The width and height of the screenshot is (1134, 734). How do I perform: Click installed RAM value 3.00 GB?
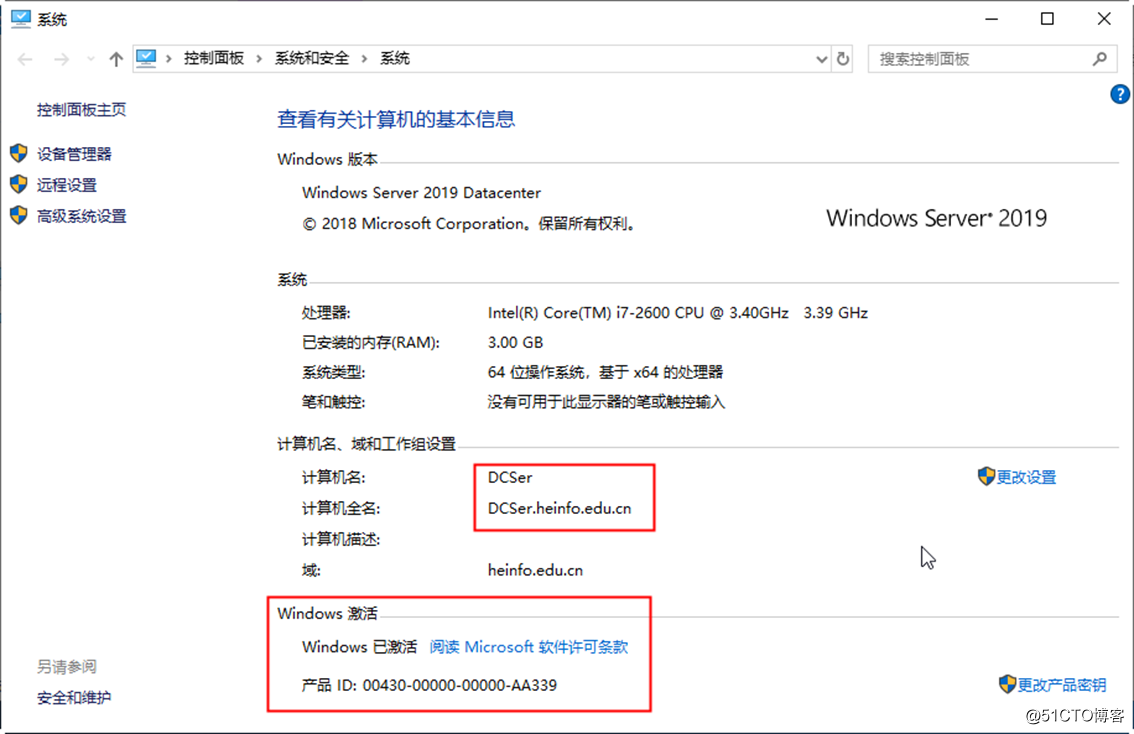[x=515, y=343]
